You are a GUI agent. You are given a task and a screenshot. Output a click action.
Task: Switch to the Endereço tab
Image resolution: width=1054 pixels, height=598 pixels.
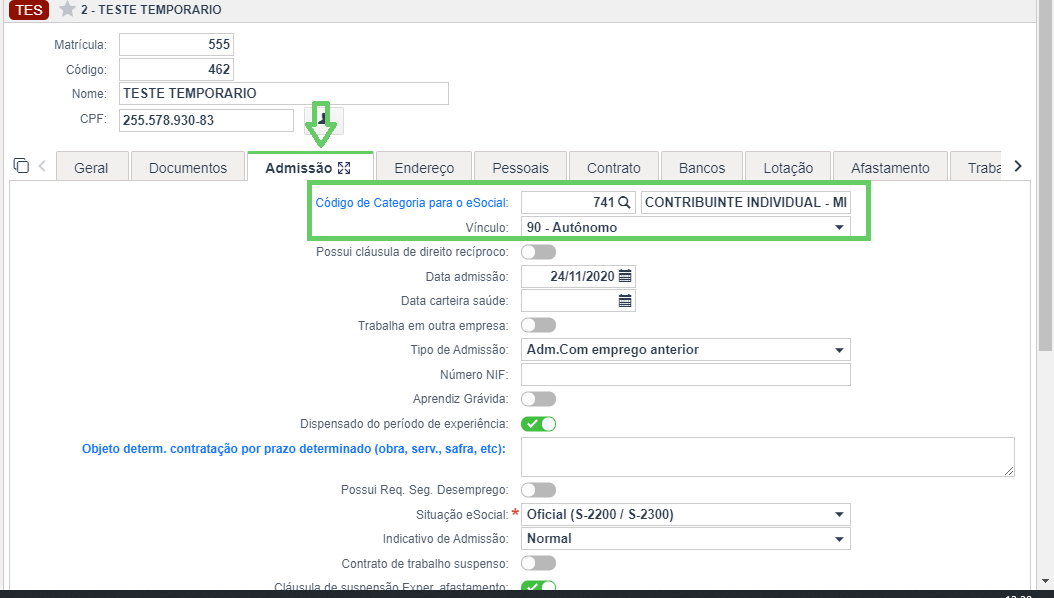[x=424, y=167]
